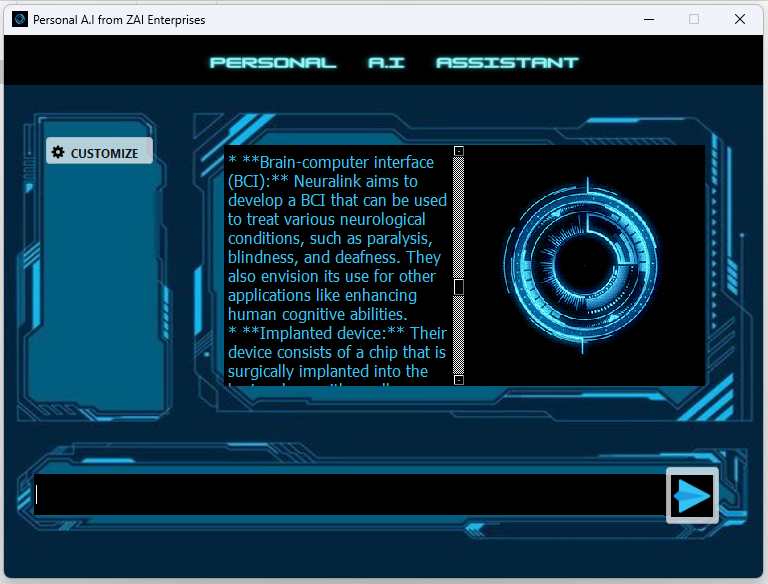Click the response scrollbar thumb handle

coord(458,287)
